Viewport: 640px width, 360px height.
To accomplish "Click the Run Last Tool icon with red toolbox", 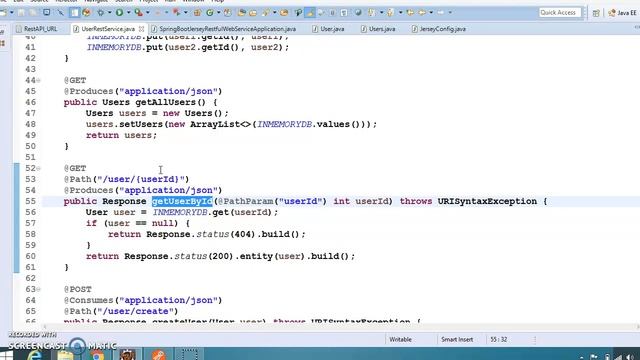I will tap(139, 13).
